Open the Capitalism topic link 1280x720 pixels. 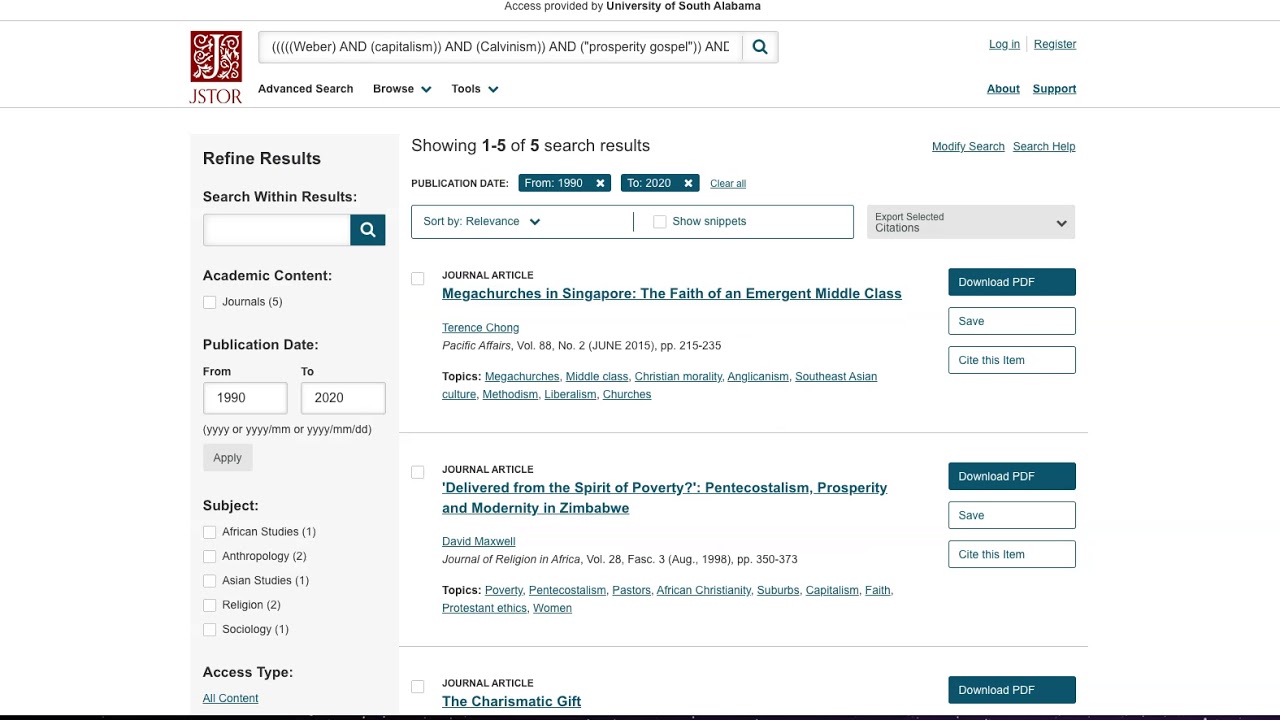(832, 591)
